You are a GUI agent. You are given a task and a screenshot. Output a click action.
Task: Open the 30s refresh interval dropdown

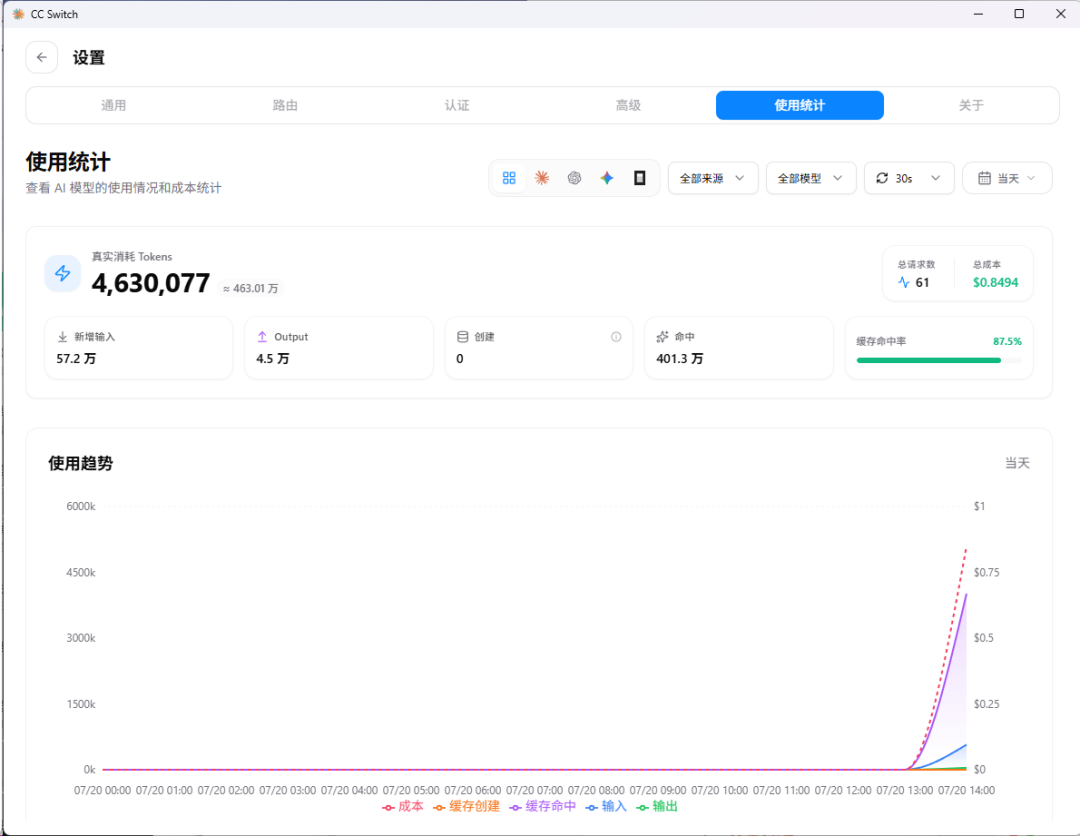909,178
